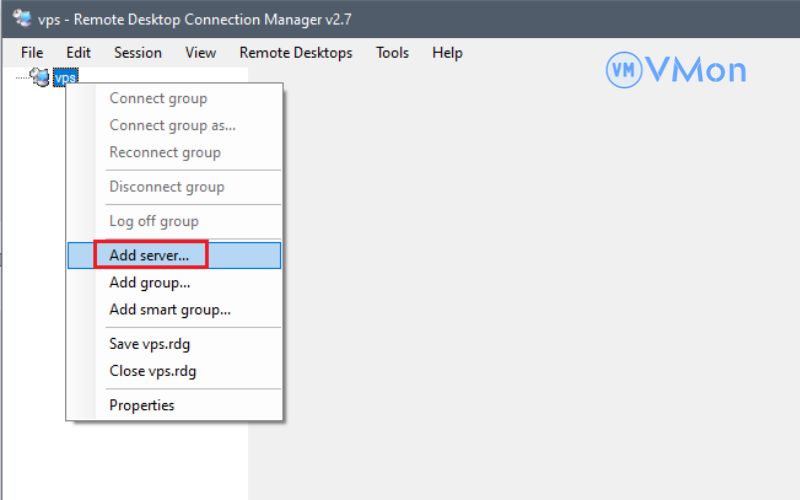Open the View menu
The width and height of the screenshot is (800, 500).
tap(201, 53)
